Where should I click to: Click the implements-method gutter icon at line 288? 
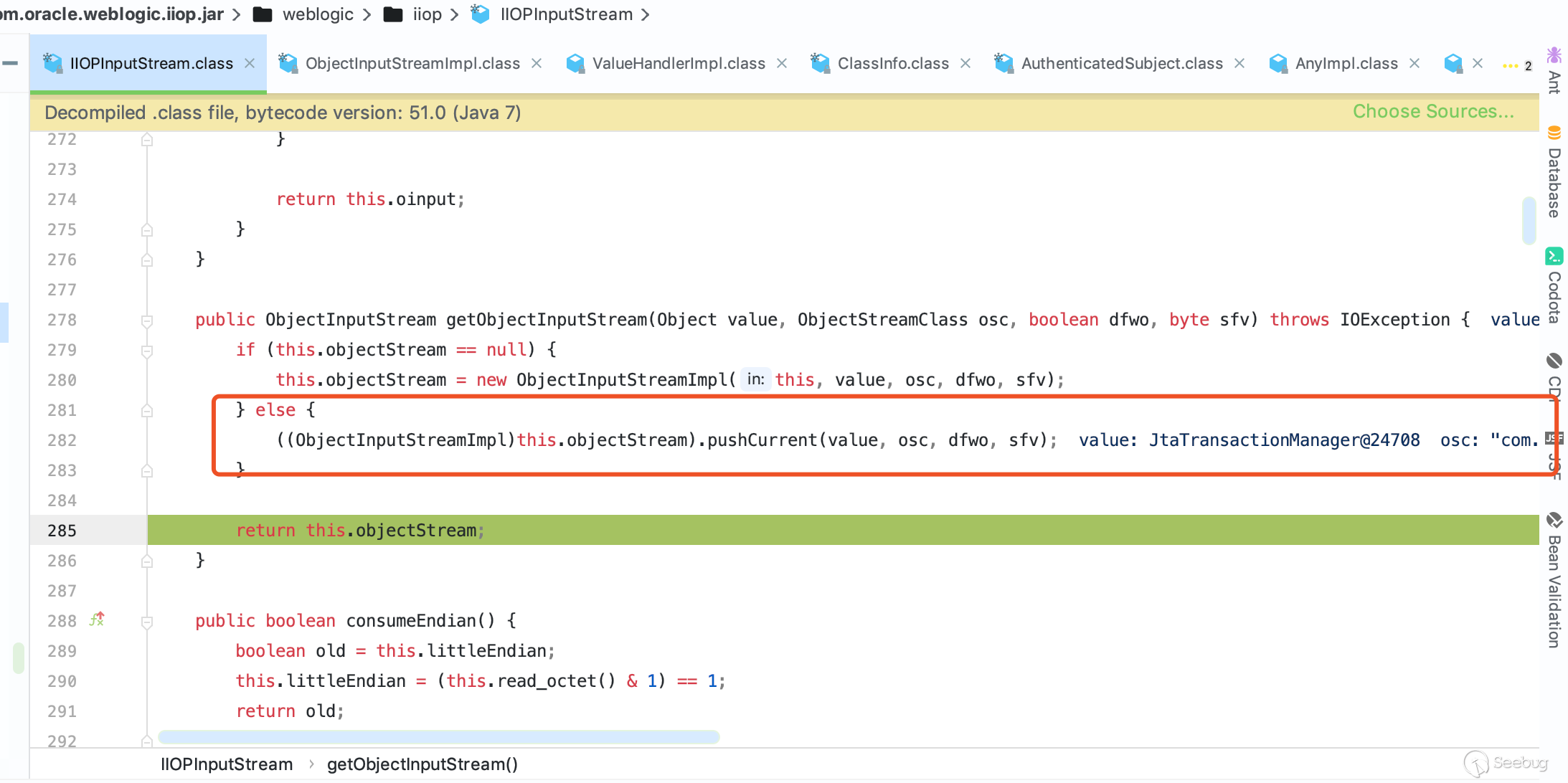click(97, 620)
